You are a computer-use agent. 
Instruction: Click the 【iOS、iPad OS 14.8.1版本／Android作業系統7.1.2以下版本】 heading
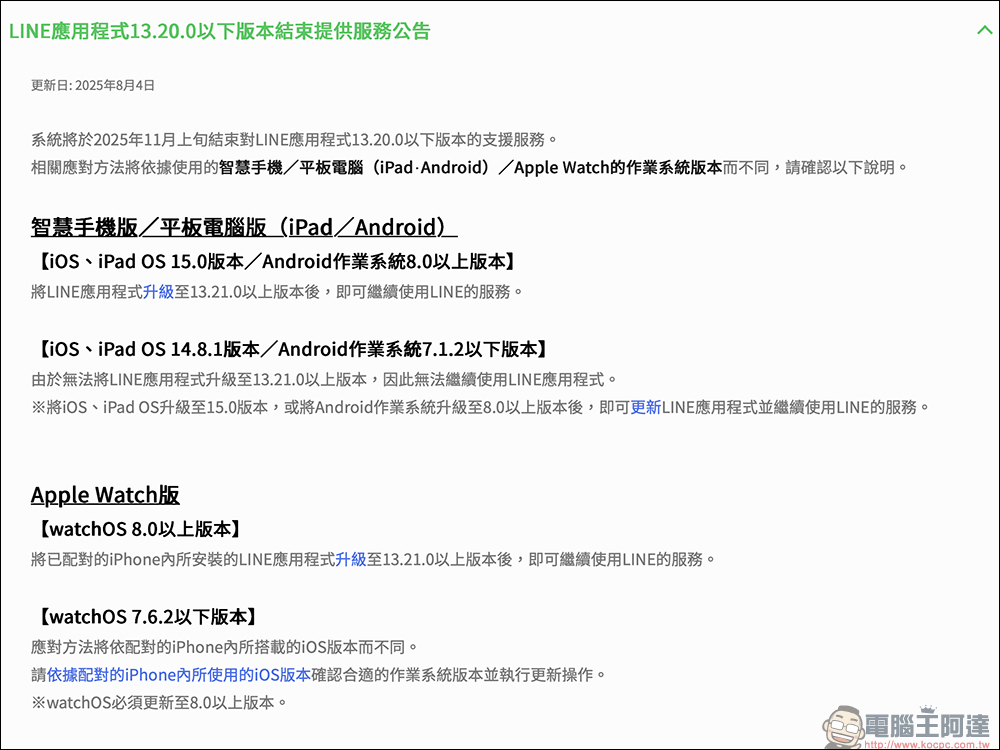coord(291,349)
